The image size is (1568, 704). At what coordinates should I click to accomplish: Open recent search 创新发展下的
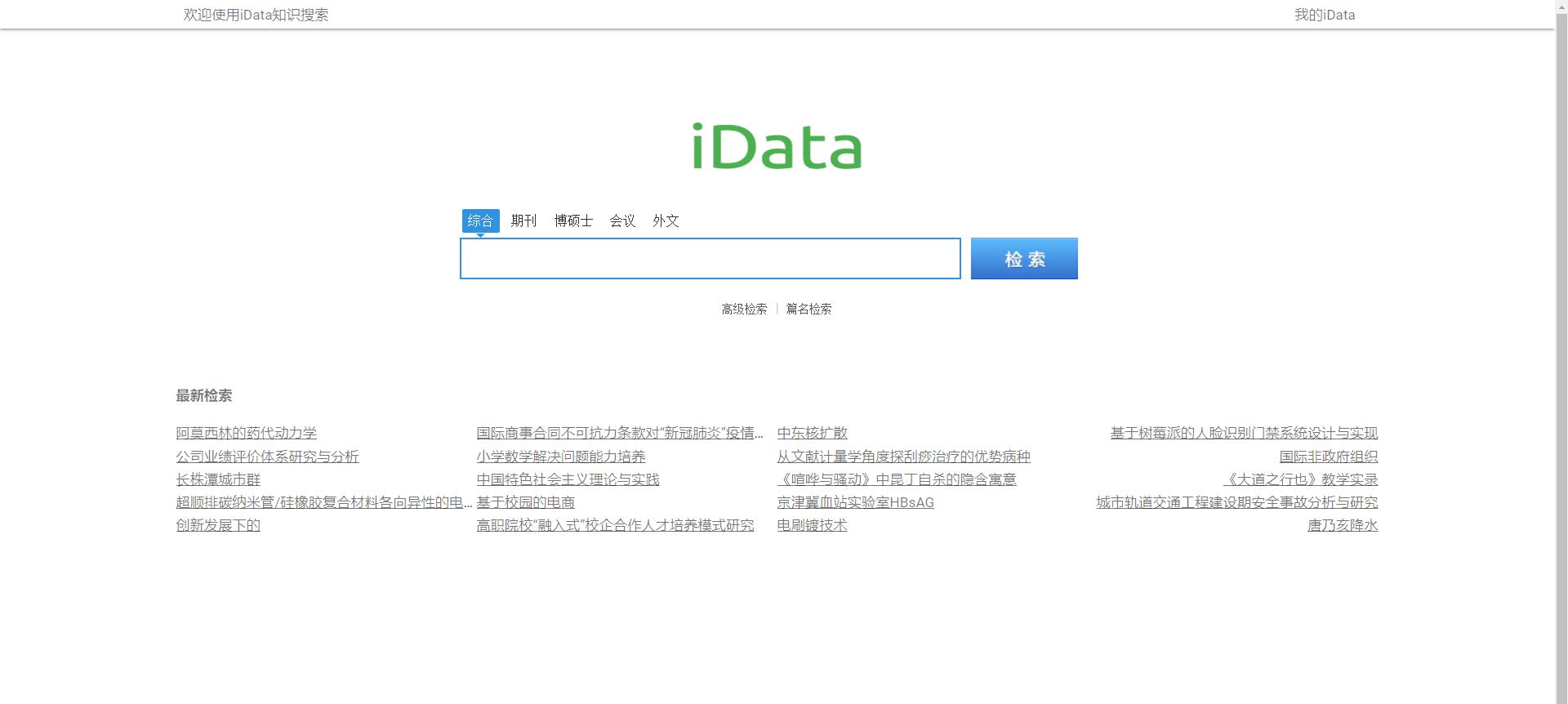coord(218,525)
